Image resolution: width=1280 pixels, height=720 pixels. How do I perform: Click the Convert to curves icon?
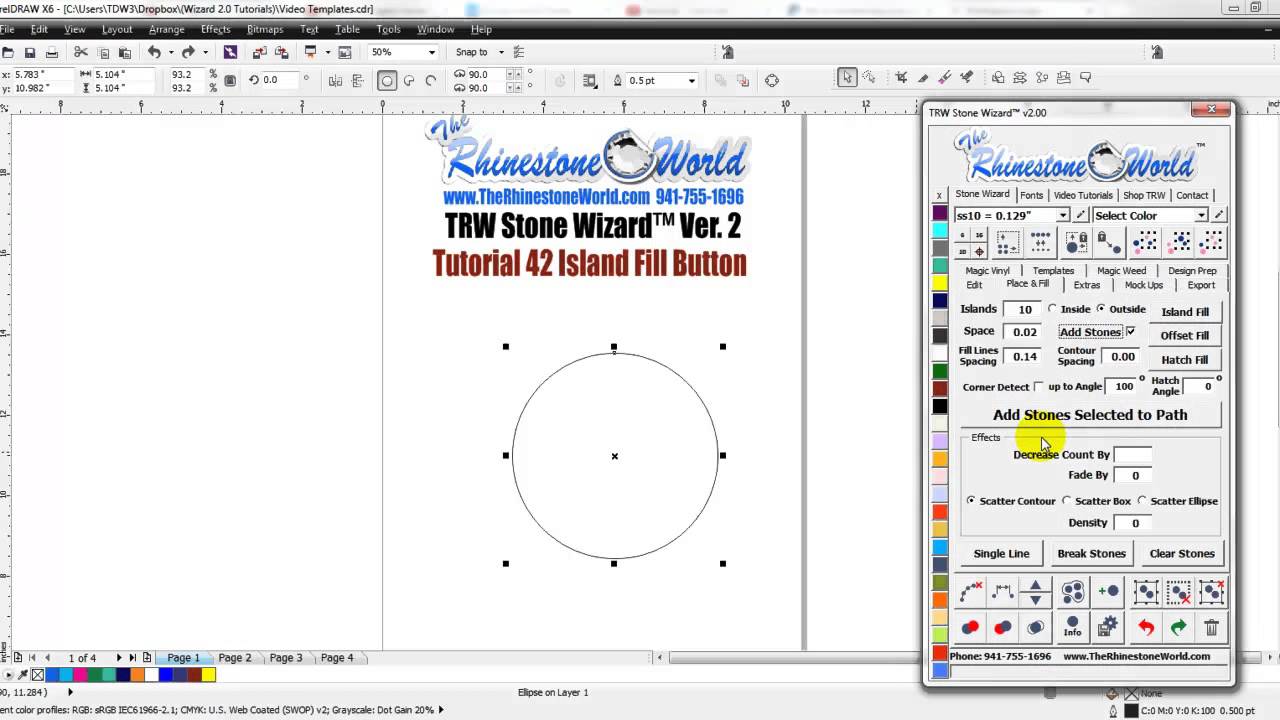(772, 81)
